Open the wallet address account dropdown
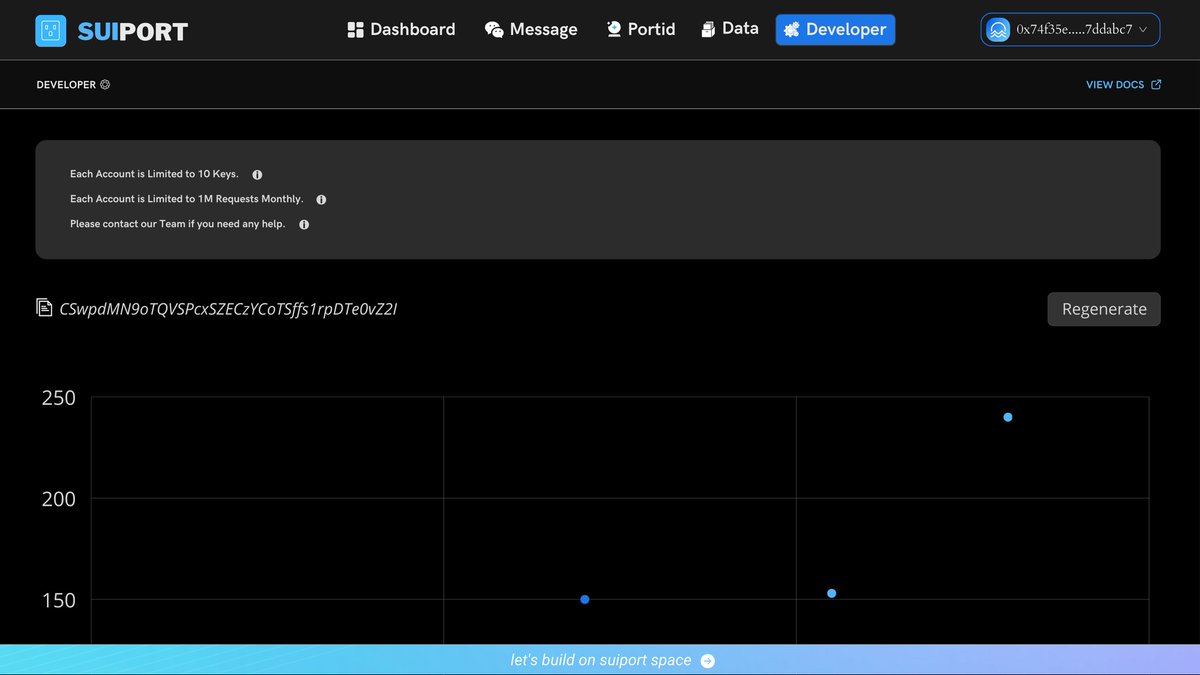 [1071, 30]
